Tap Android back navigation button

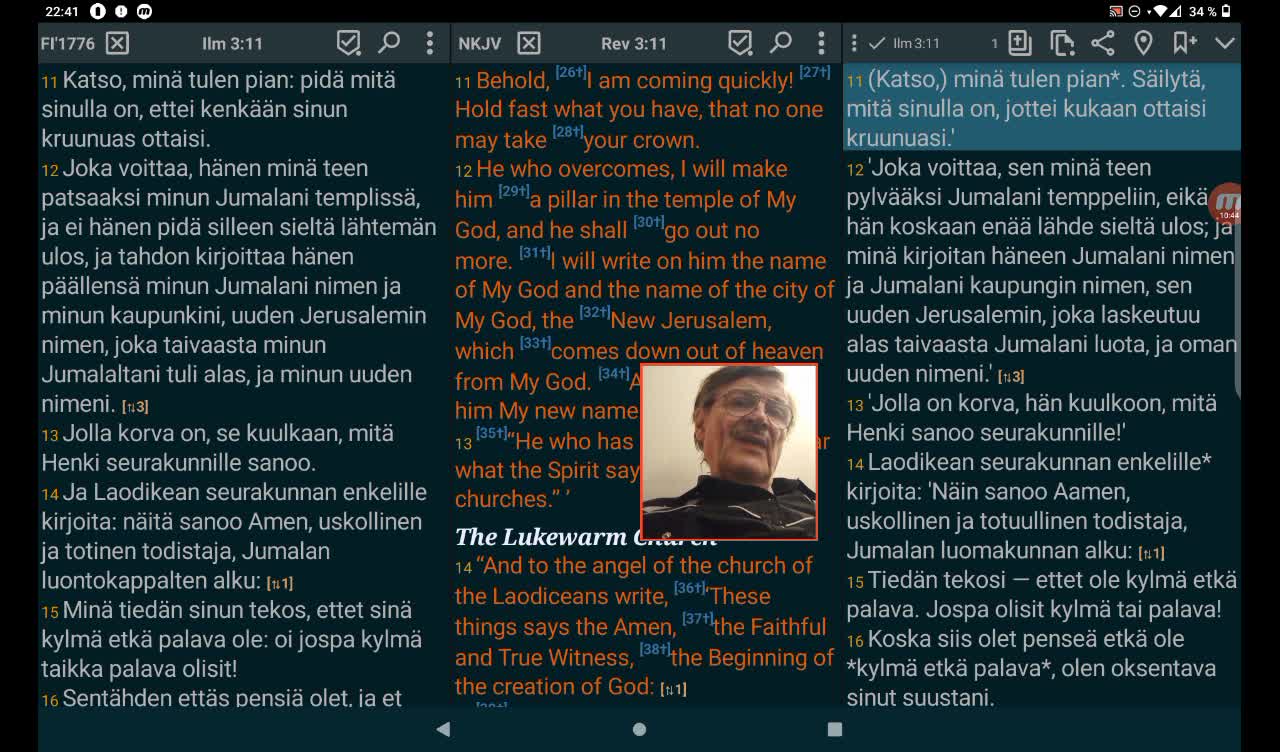click(x=443, y=729)
